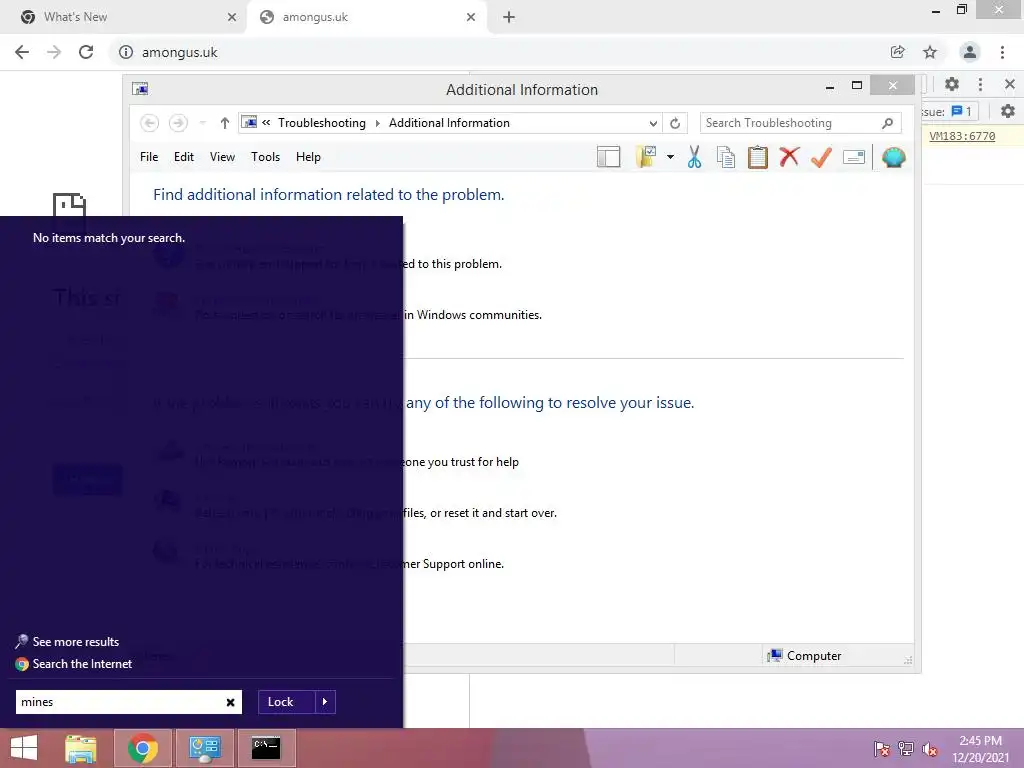Click the Action Center flag icon
1024x768 pixels.
tap(882, 749)
